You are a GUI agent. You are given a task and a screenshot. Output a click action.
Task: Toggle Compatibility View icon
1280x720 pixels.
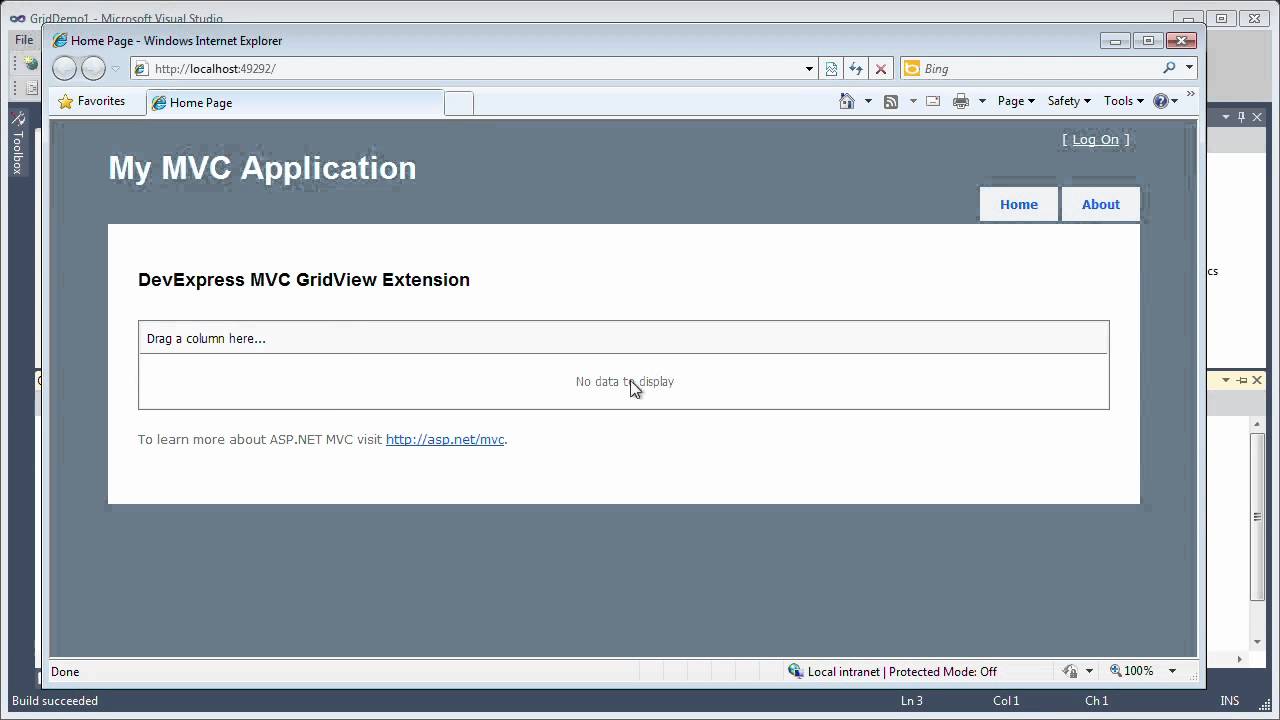(x=831, y=69)
